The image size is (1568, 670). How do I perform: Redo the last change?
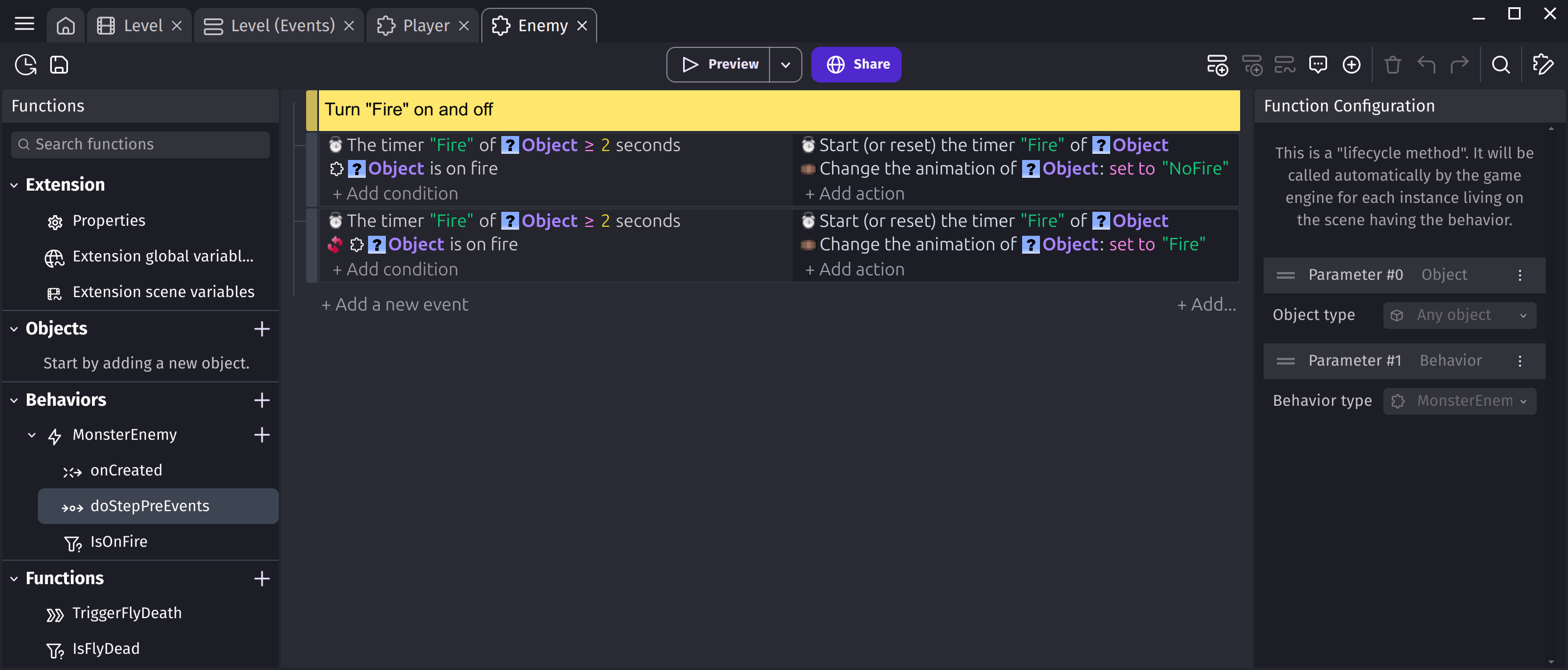click(1459, 65)
